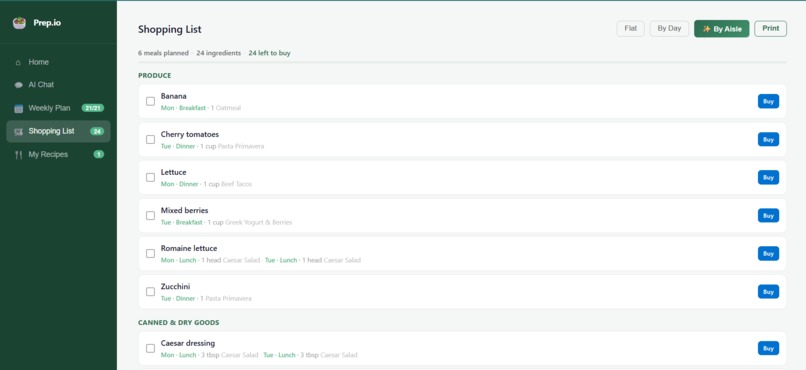Click Buy for Cherry tomatoes
The height and width of the screenshot is (370, 806).
(768, 139)
